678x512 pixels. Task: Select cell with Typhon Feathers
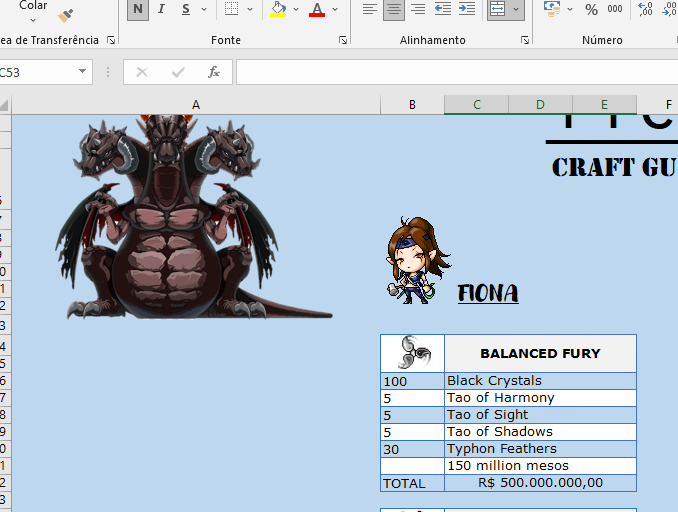click(x=540, y=449)
